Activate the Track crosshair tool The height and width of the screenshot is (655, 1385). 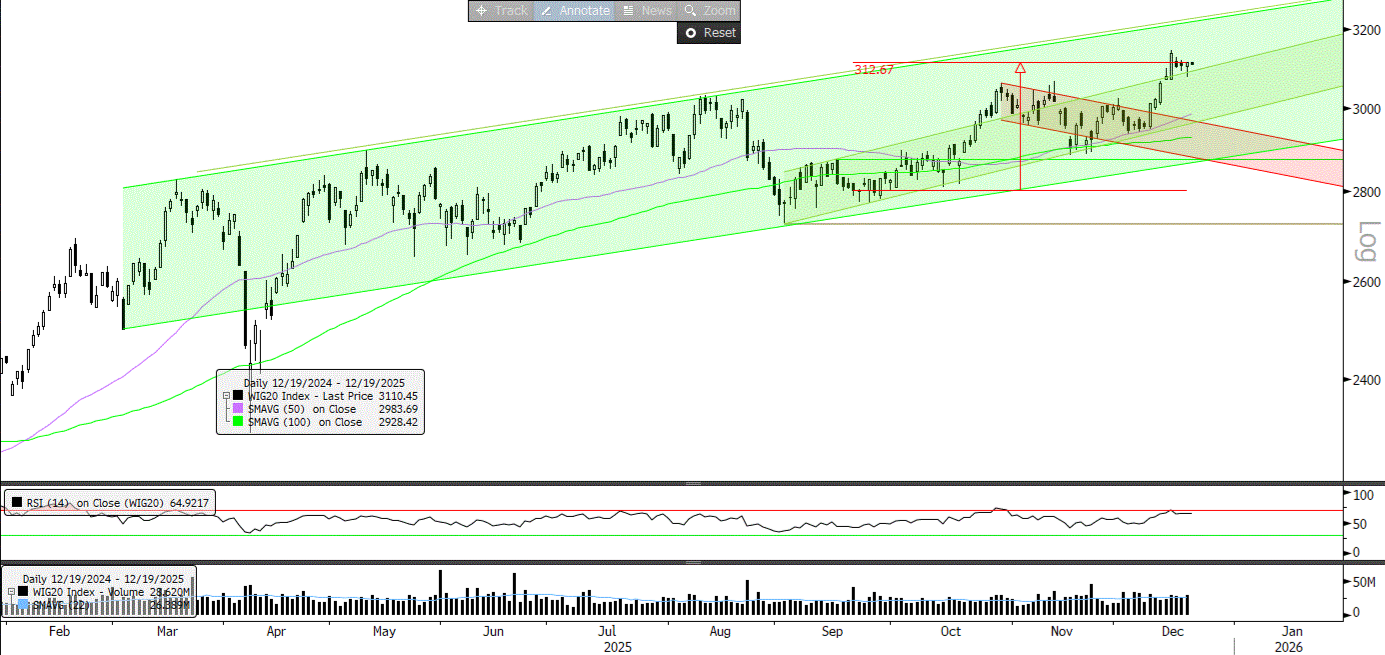[501, 10]
